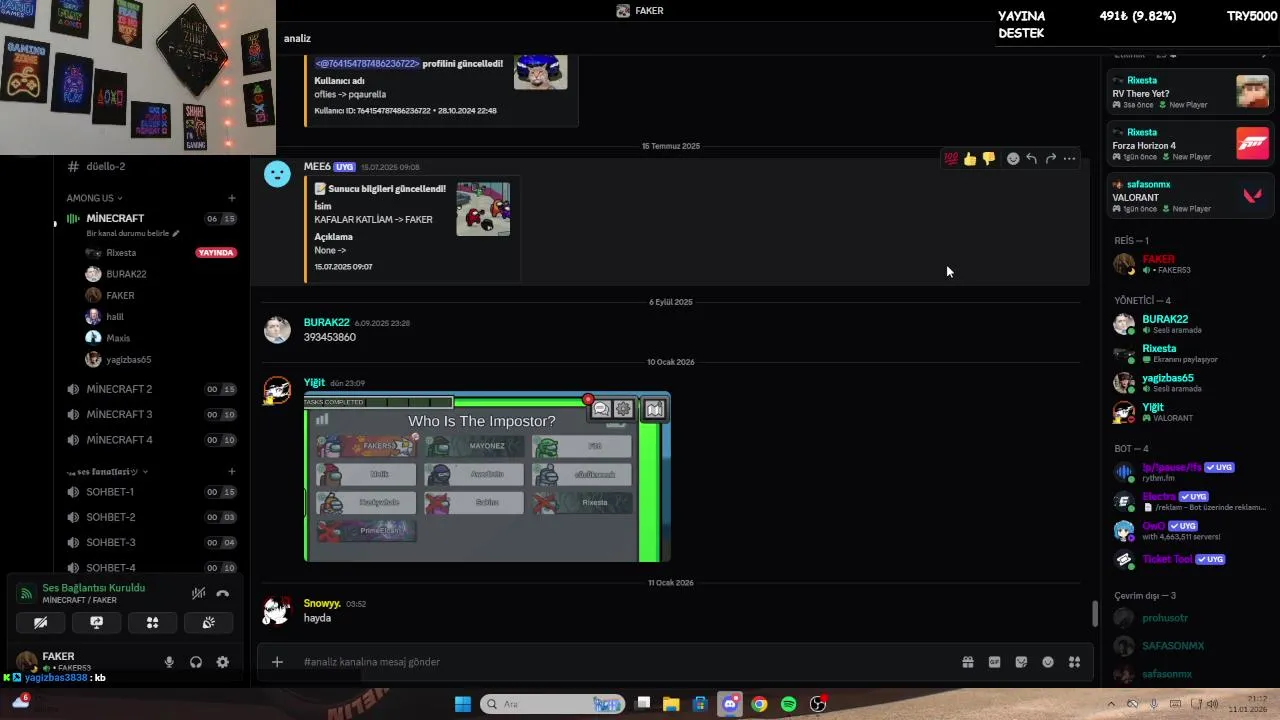This screenshot has width=1280, height=720.
Task: Open the add reaction emoji picker
Action: tap(1013, 159)
